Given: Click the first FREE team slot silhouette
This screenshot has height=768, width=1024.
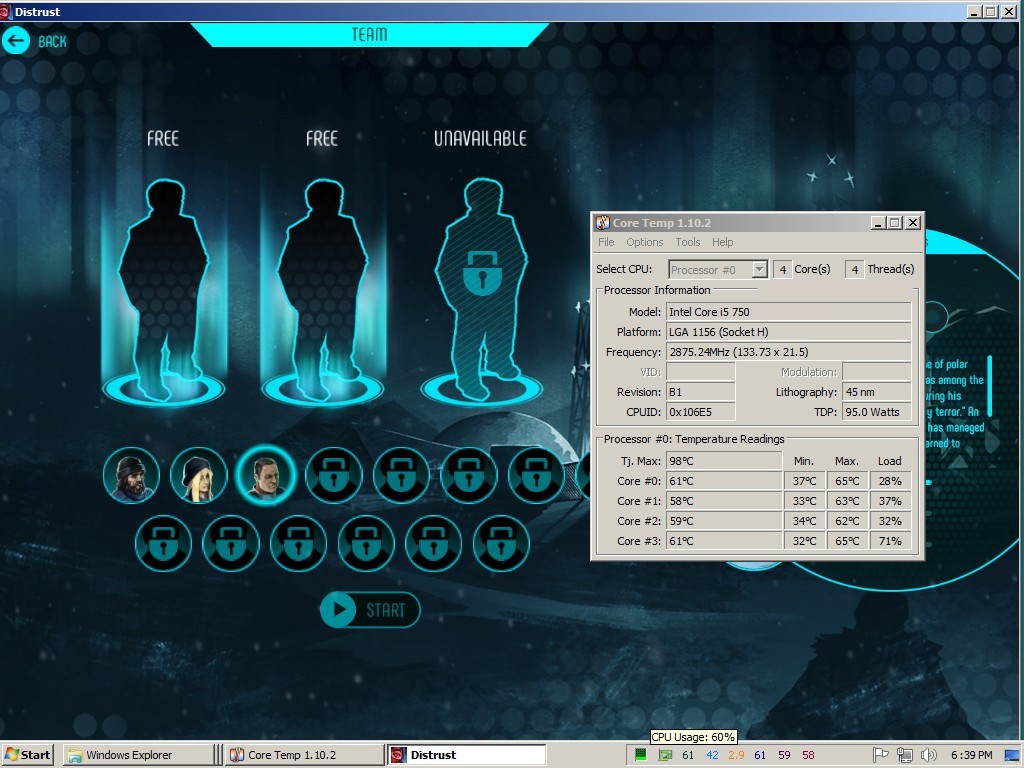Looking at the screenshot, I should pyautogui.click(x=163, y=291).
